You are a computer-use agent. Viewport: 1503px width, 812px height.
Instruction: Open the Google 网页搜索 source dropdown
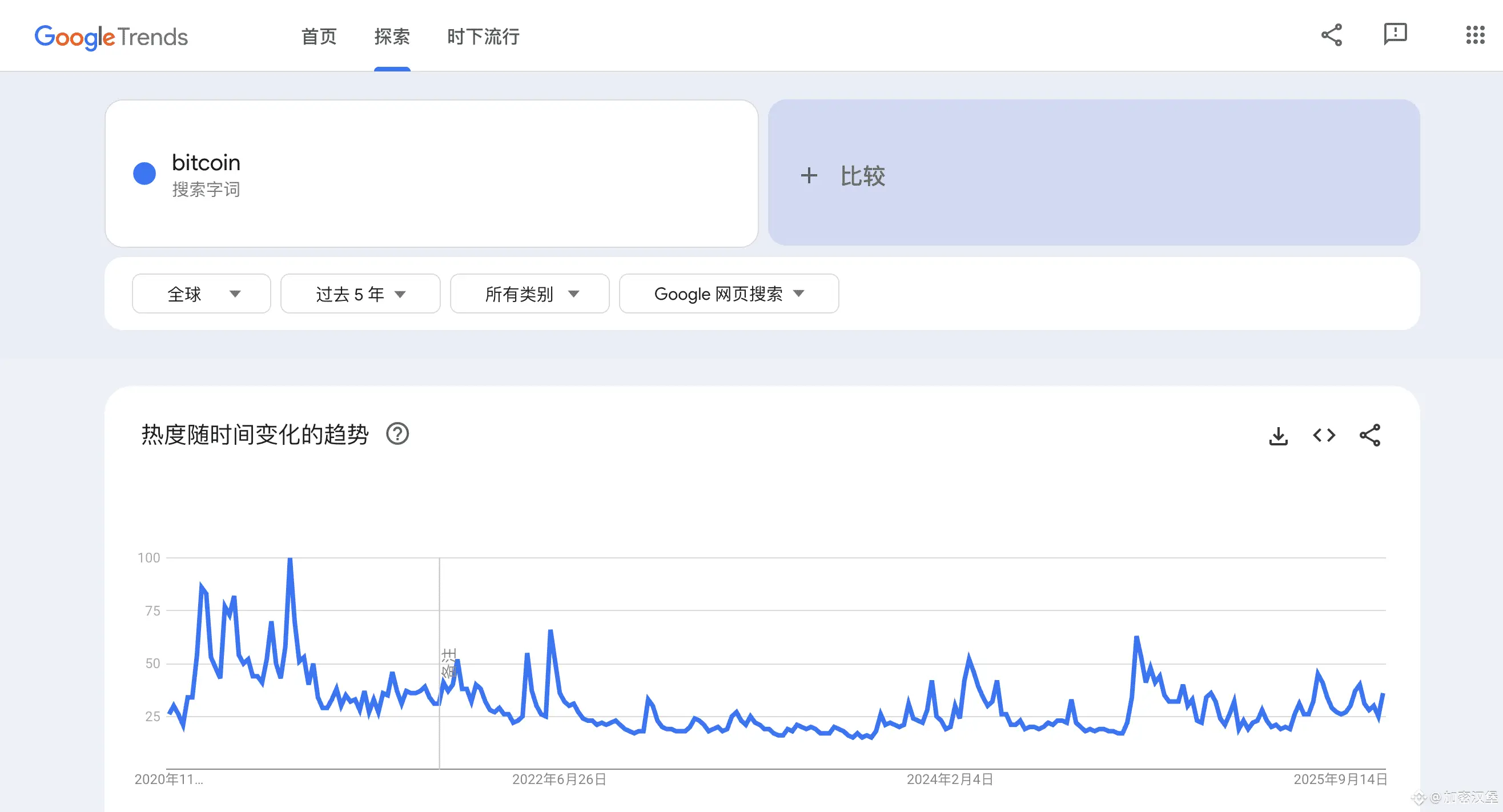click(729, 294)
